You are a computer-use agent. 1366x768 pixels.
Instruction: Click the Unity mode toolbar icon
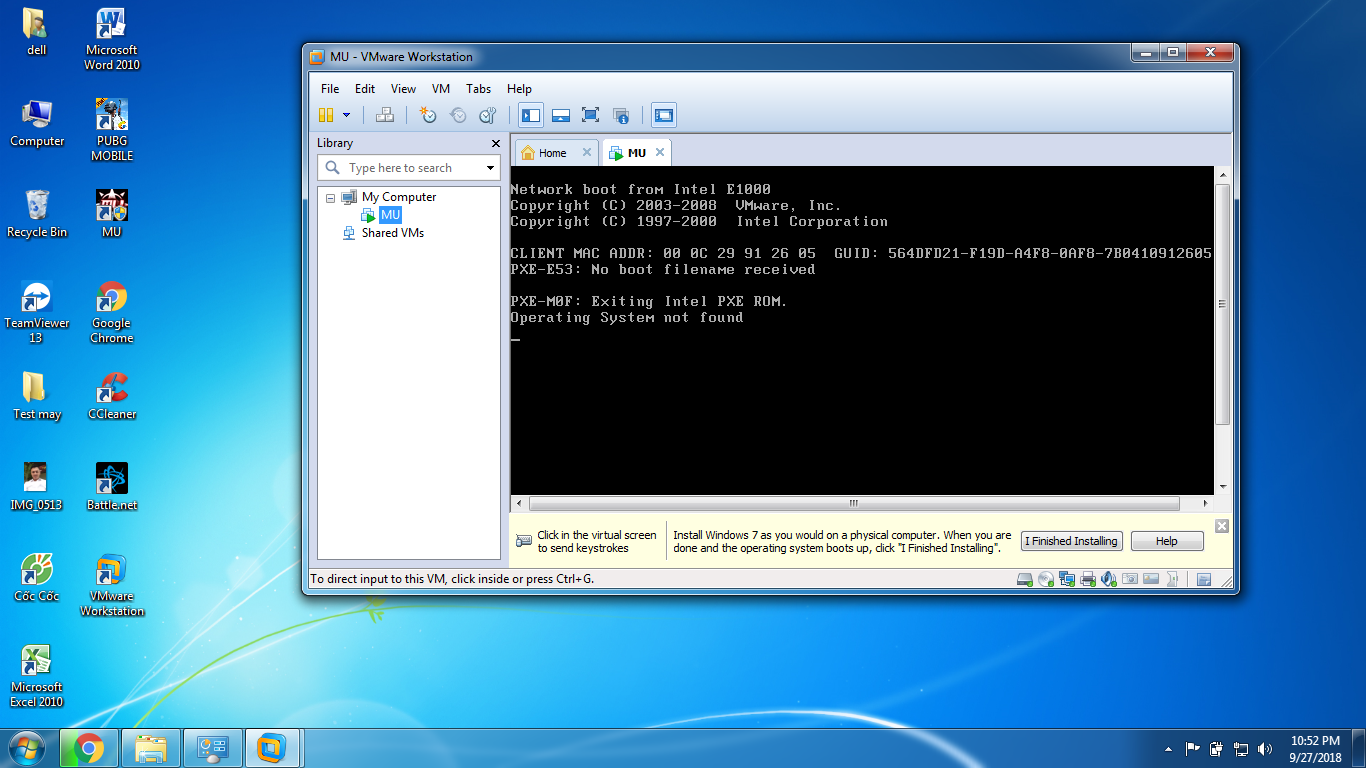click(620, 115)
